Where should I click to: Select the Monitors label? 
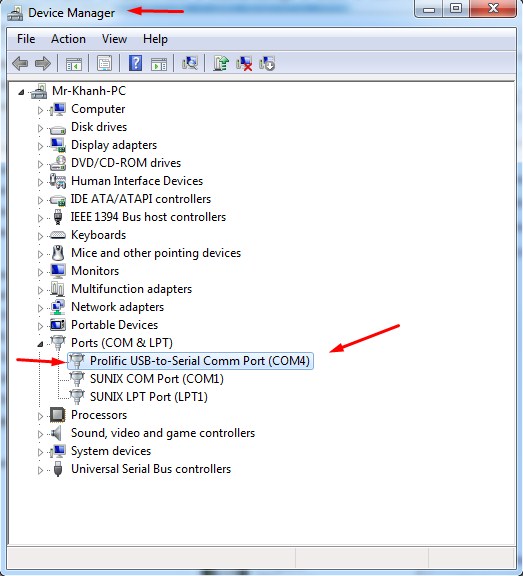[95, 271]
